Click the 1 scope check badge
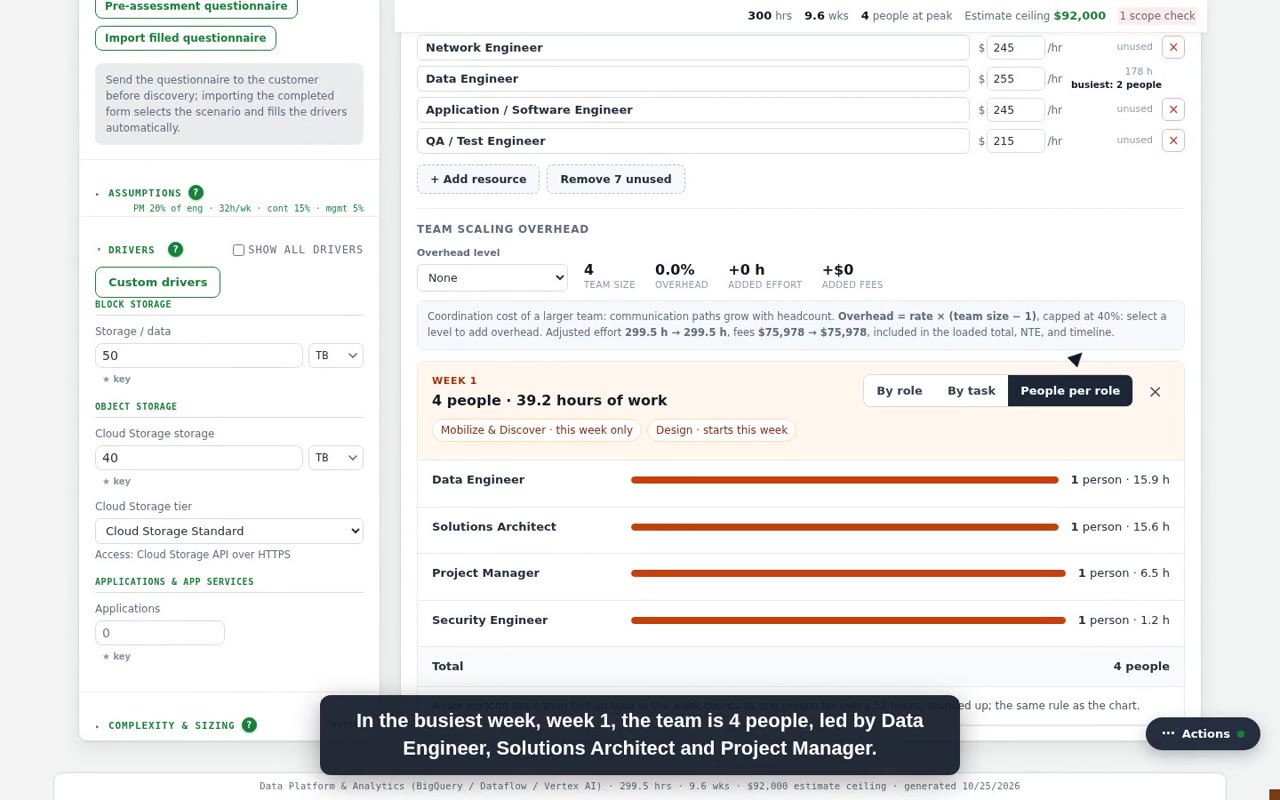1280x800 pixels. tap(1157, 16)
